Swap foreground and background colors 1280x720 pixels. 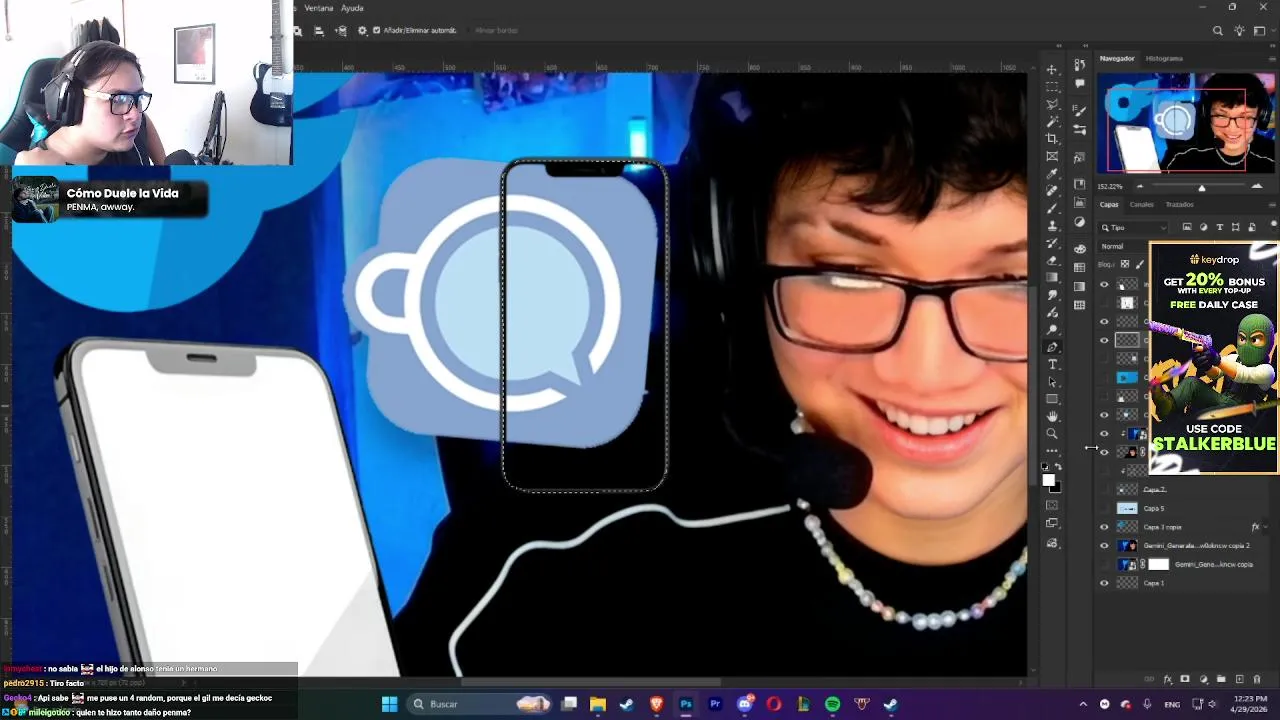1058,466
